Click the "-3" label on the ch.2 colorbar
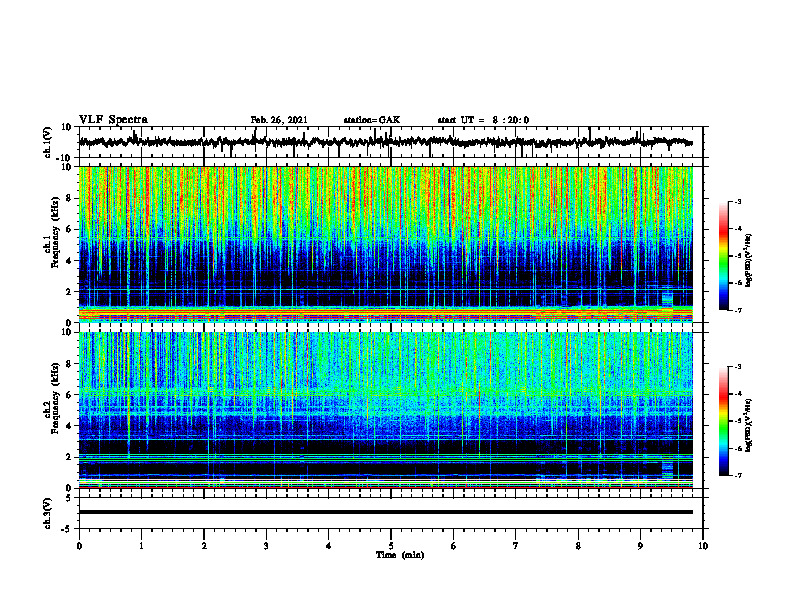 coord(738,367)
